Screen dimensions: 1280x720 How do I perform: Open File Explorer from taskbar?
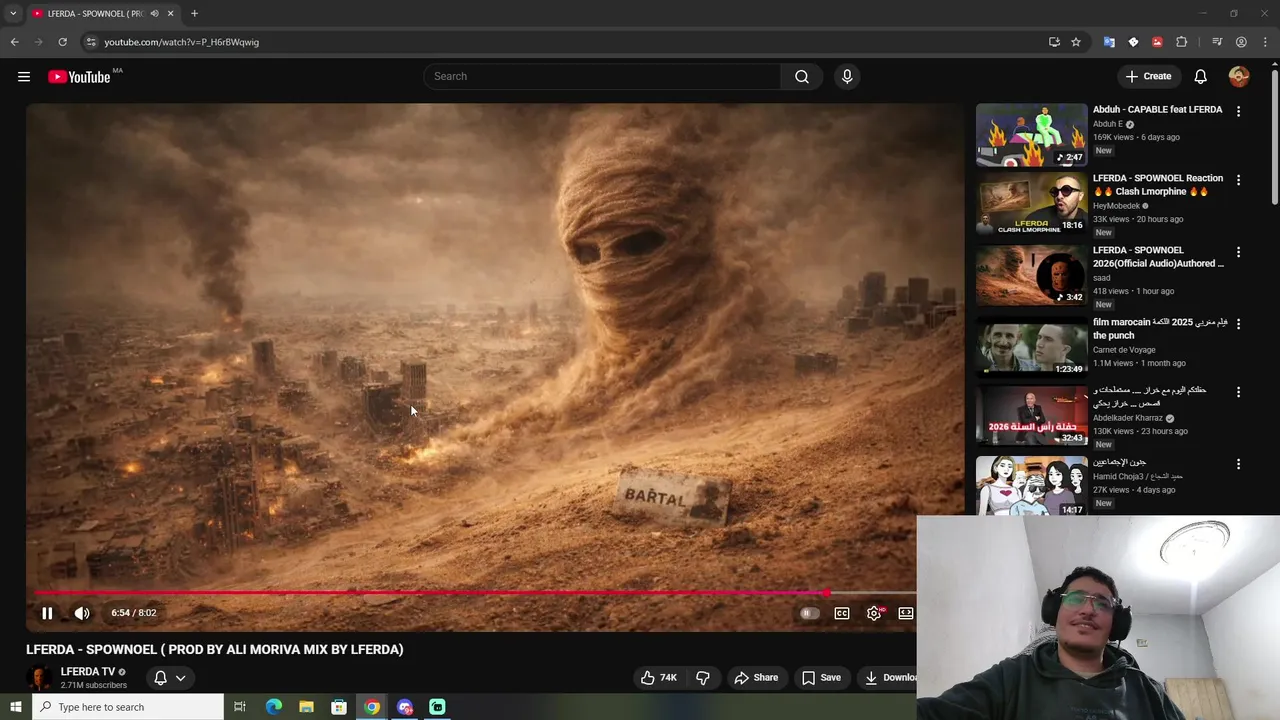[x=306, y=707]
